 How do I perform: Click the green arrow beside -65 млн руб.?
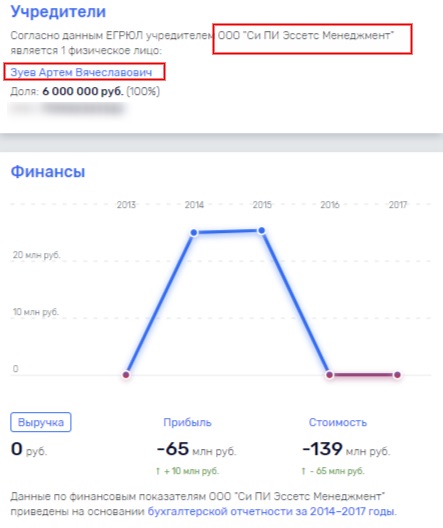click(303, 471)
